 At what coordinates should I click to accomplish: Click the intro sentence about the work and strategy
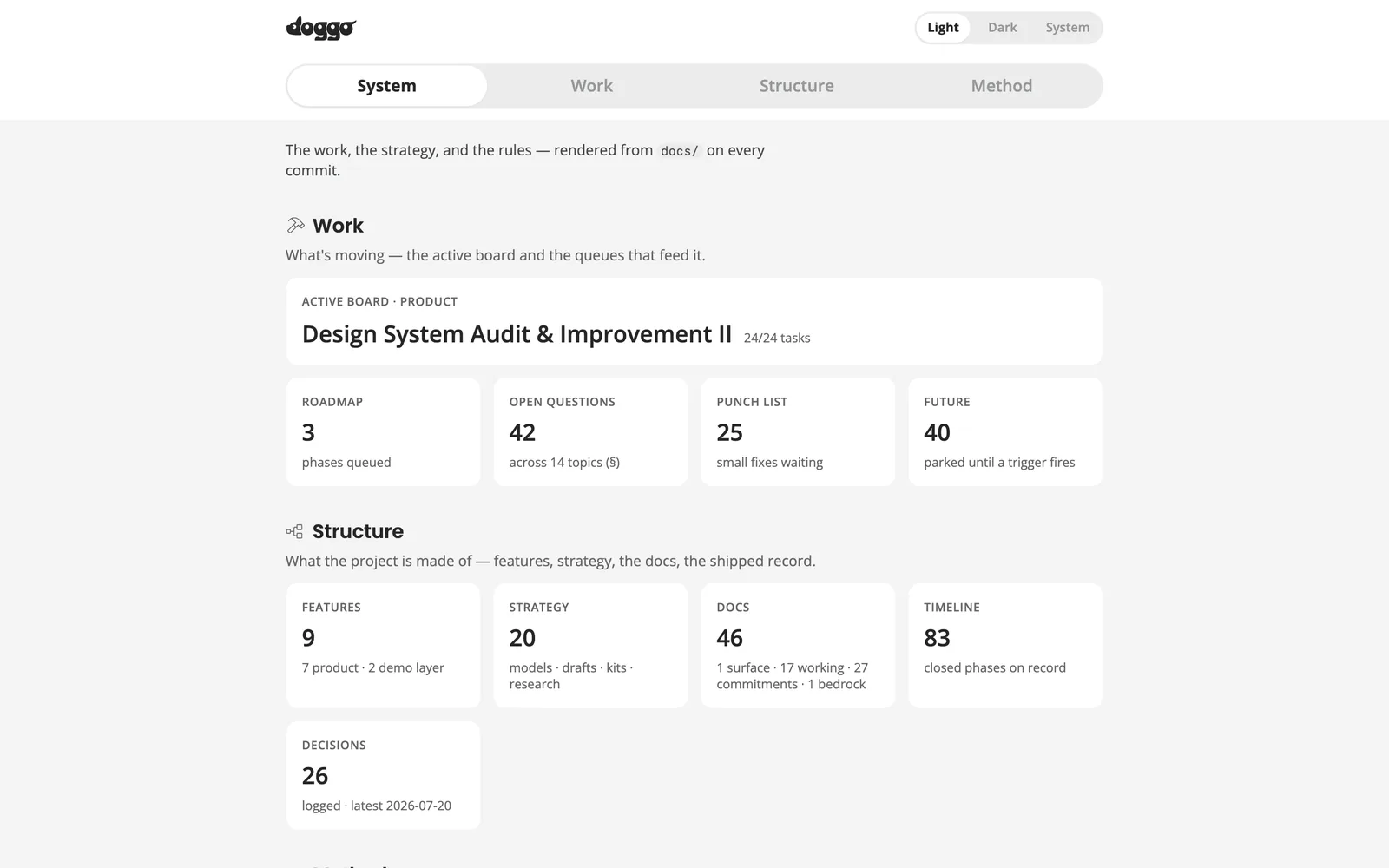525,160
